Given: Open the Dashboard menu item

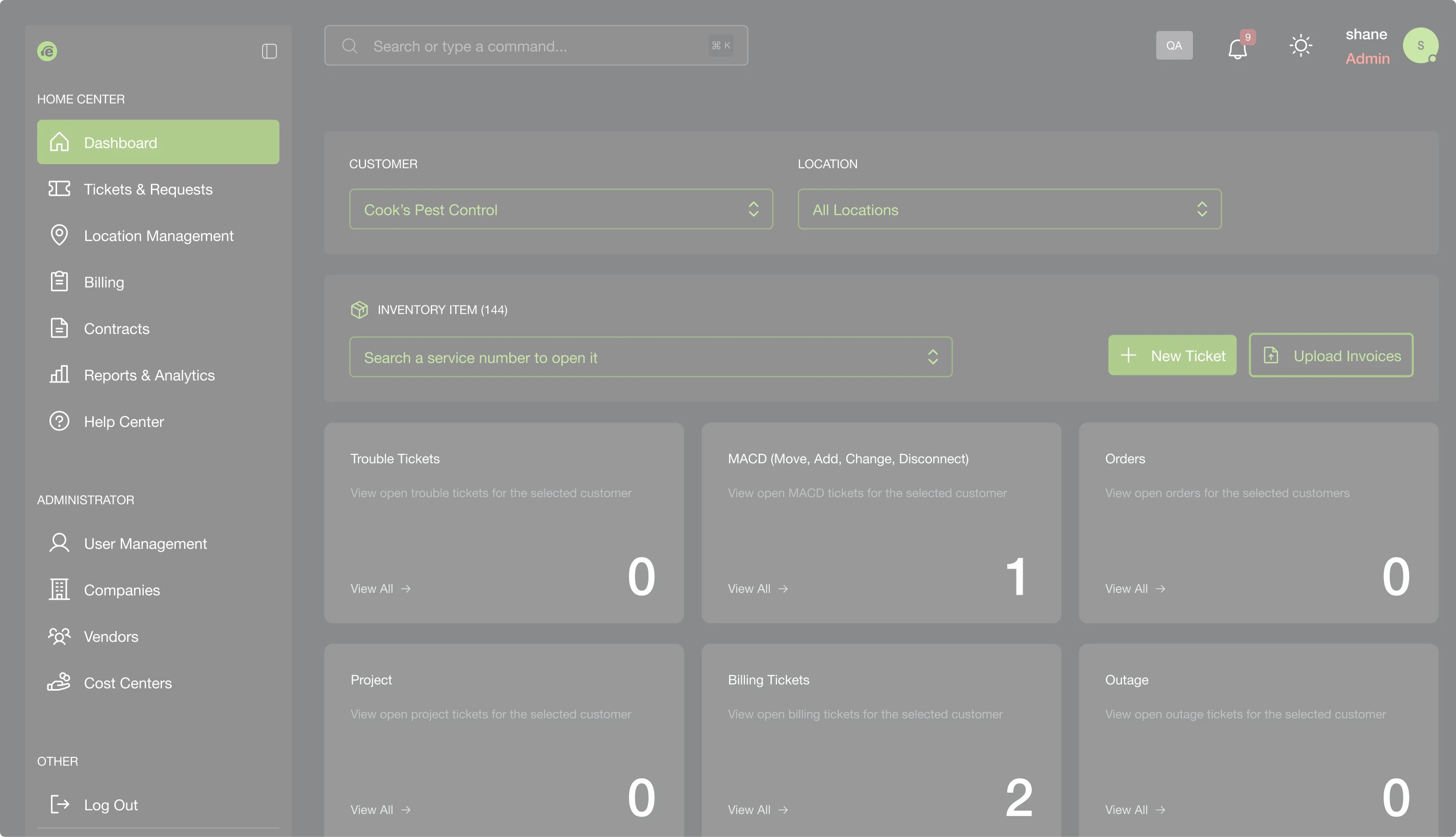Looking at the screenshot, I should [x=158, y=142].
